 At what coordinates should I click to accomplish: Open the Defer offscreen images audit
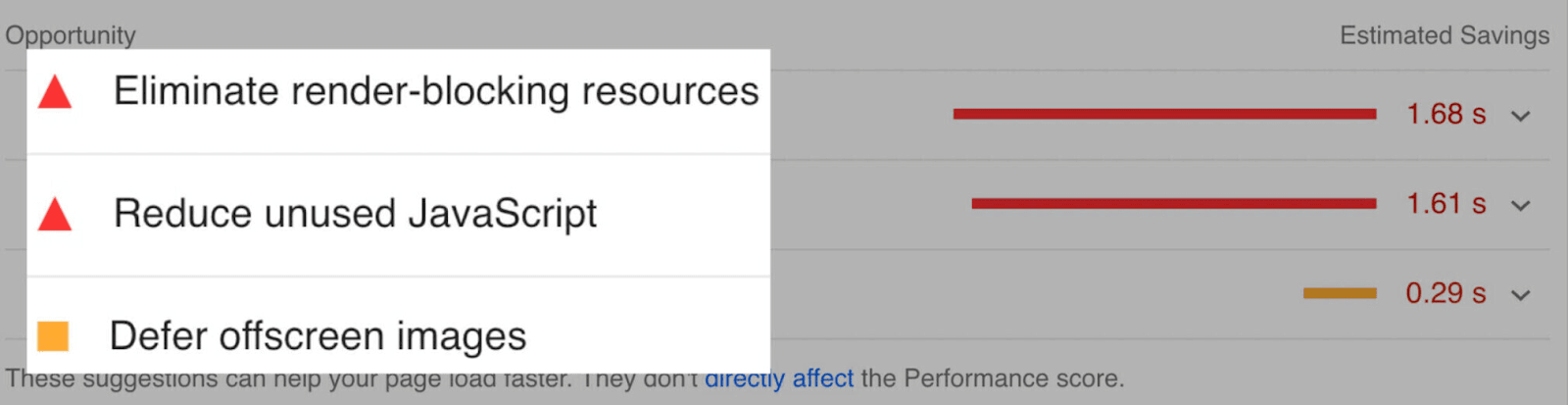click(318, 336)
